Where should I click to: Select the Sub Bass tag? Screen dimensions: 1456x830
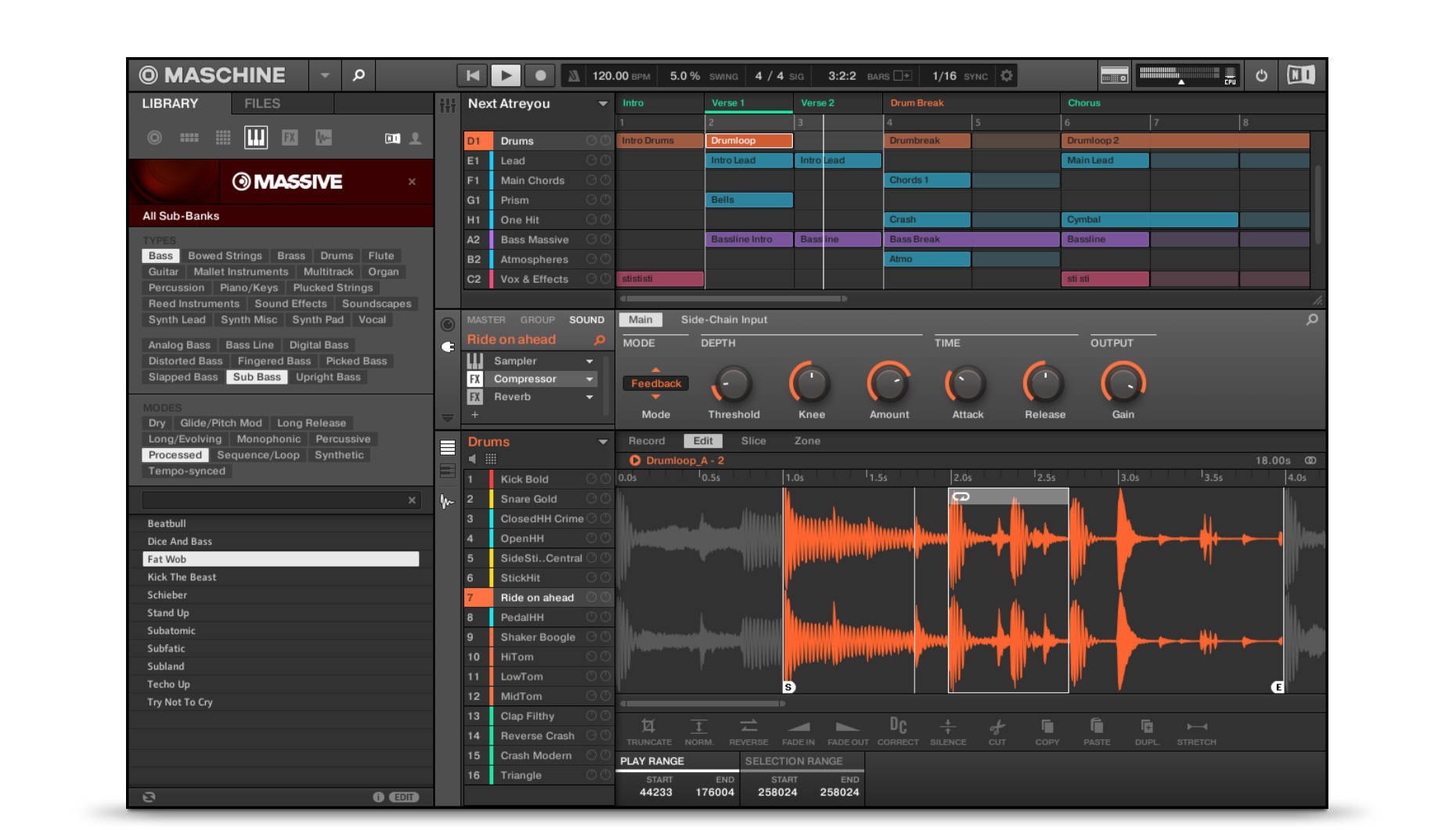257,377
